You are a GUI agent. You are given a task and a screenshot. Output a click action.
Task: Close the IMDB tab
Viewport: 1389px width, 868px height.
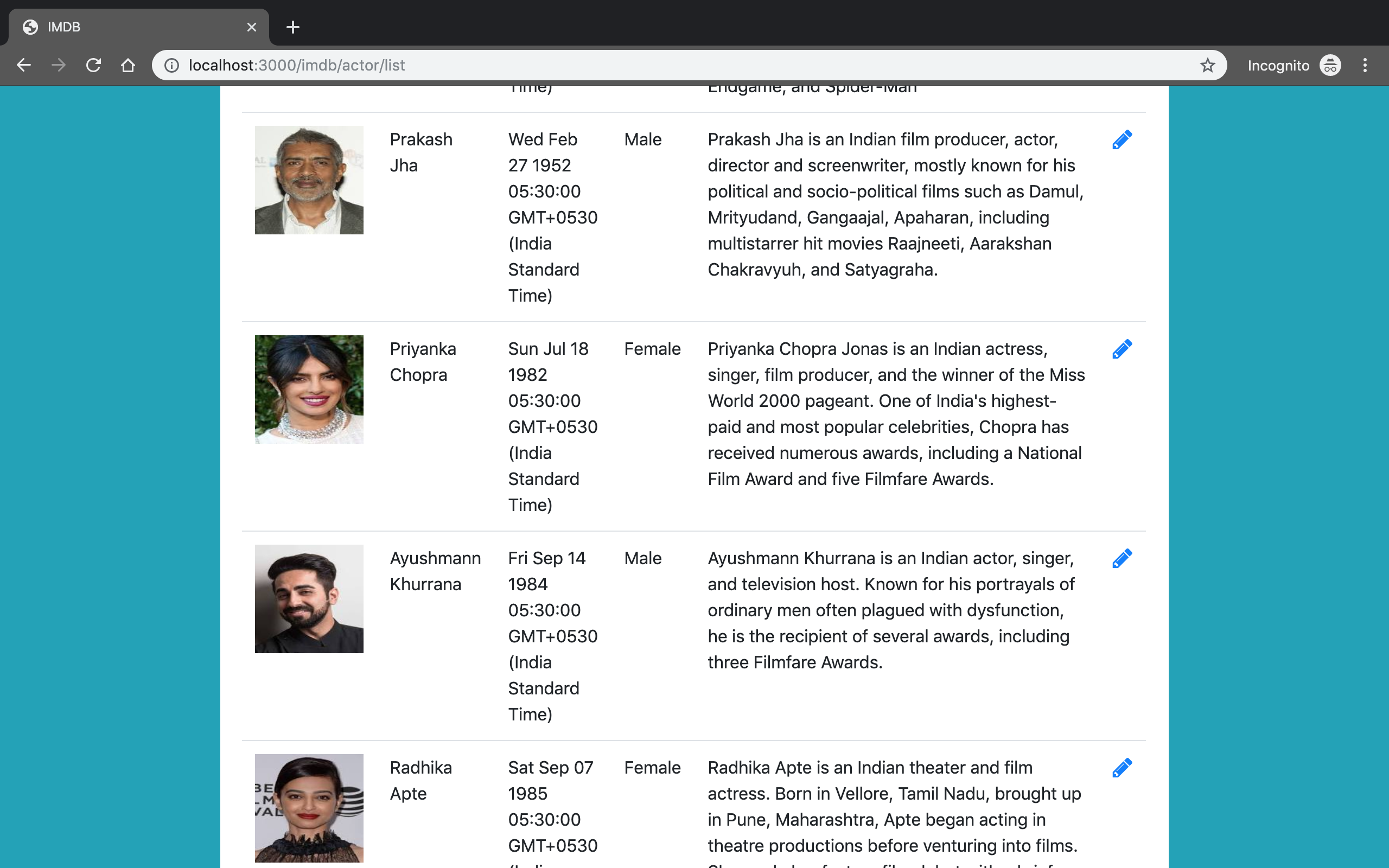pos(251,27)
